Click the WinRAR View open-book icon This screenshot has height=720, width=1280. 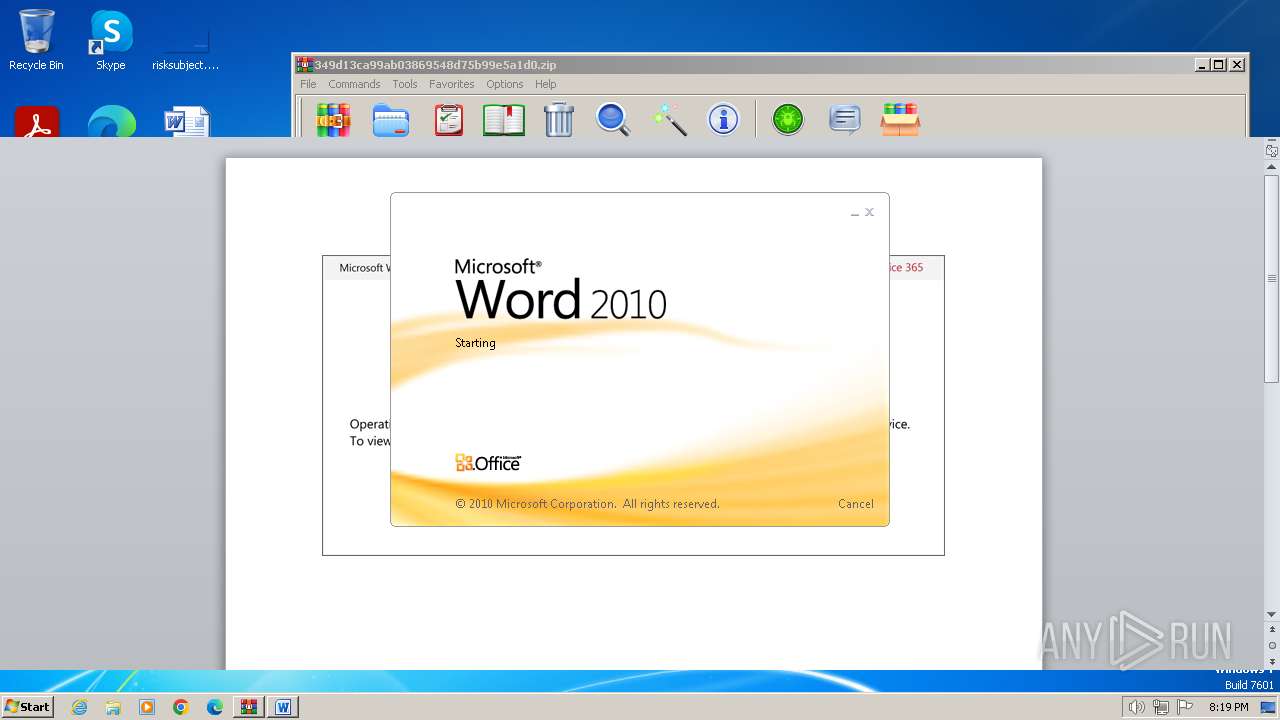pyautogui.click(x=504, y=119)
